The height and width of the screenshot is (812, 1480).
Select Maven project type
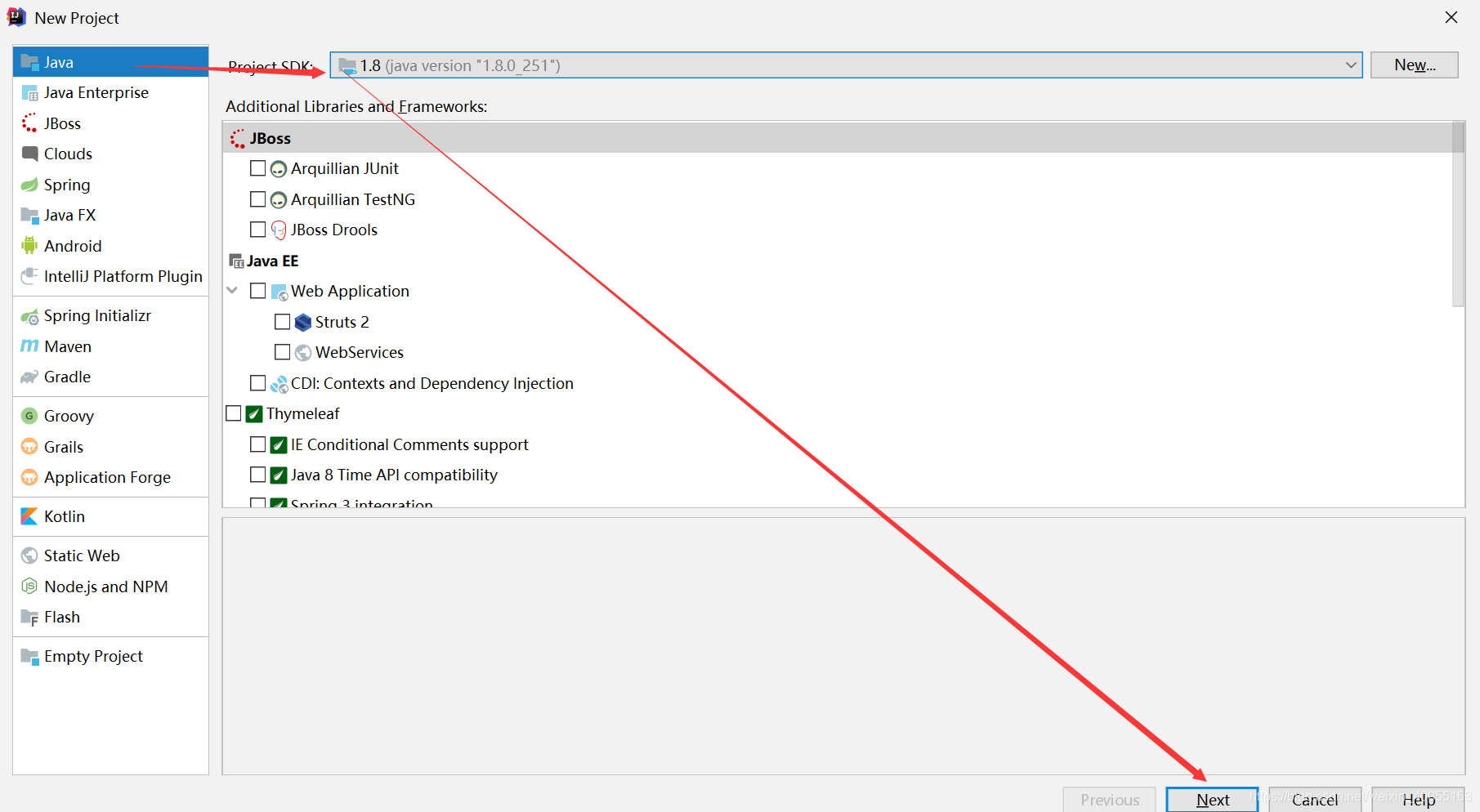111,346
